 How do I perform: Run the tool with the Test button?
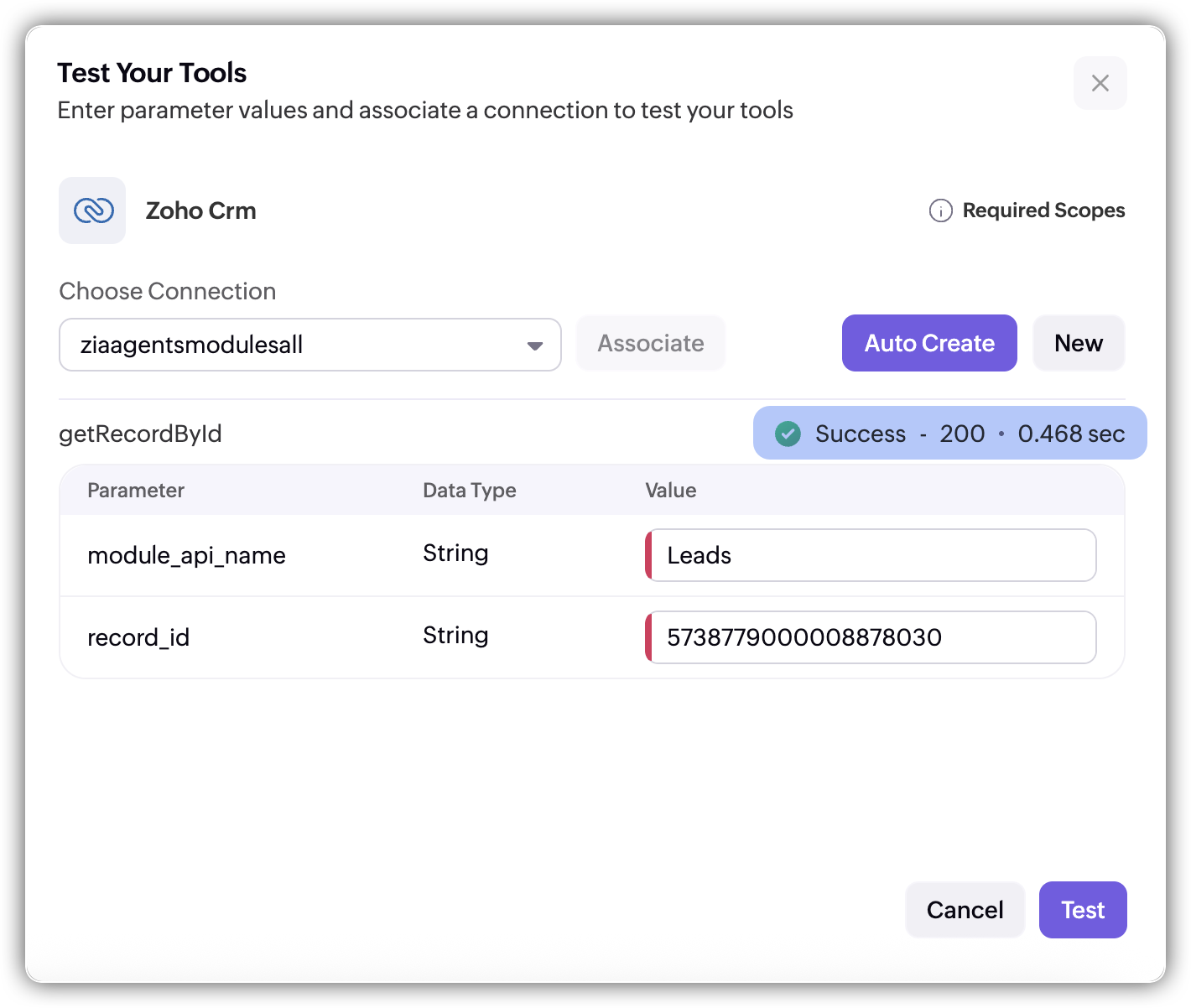(1082, 910)
